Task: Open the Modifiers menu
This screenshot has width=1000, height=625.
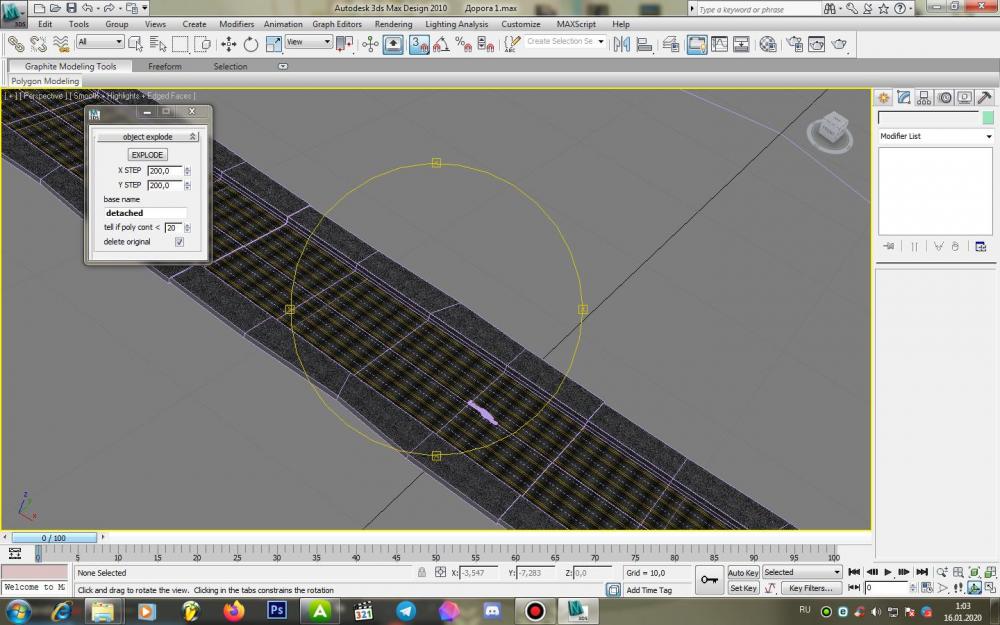Action: click(x=237, y=24)
